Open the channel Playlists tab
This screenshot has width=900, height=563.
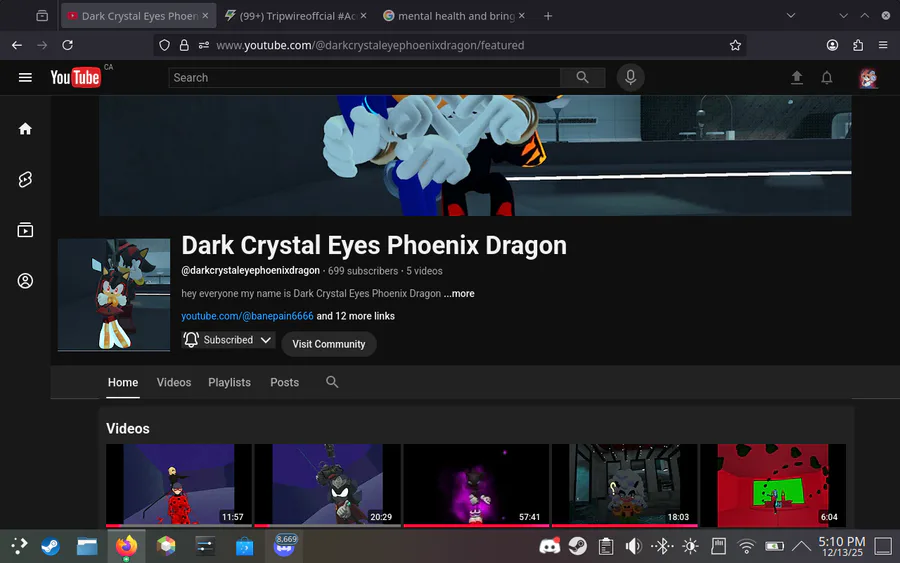pyautogui.click(x=229, y=382)
